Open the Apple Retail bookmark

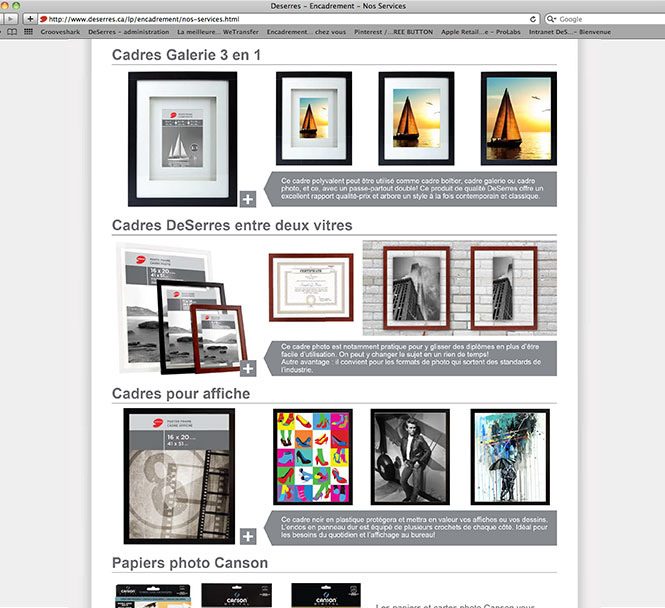(x=482, y=32)
